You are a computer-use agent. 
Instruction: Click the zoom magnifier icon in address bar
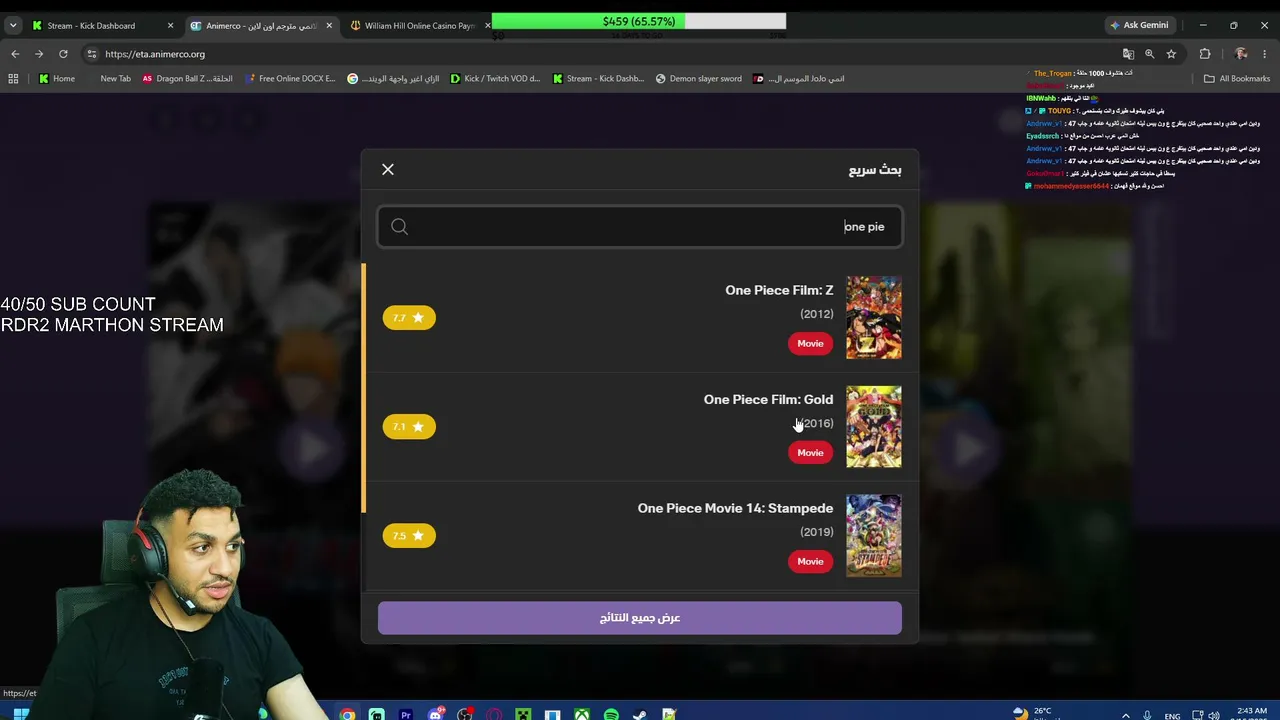click(1149, 54)
